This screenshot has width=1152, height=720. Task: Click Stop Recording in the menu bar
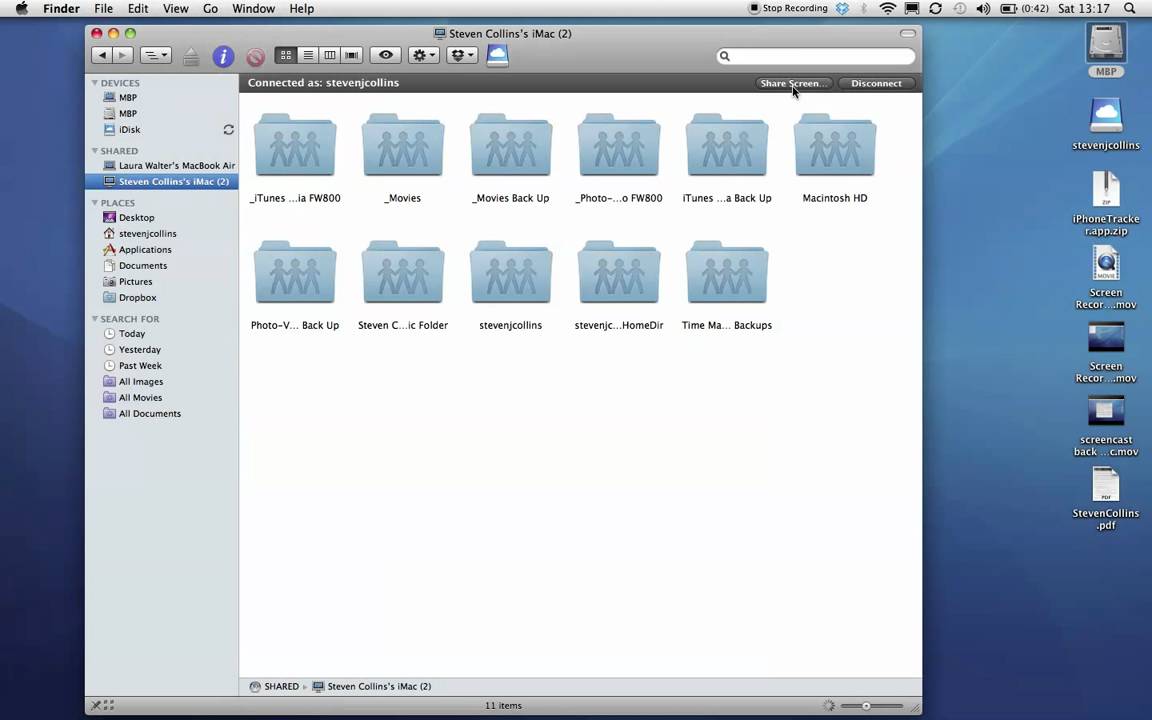788,9
